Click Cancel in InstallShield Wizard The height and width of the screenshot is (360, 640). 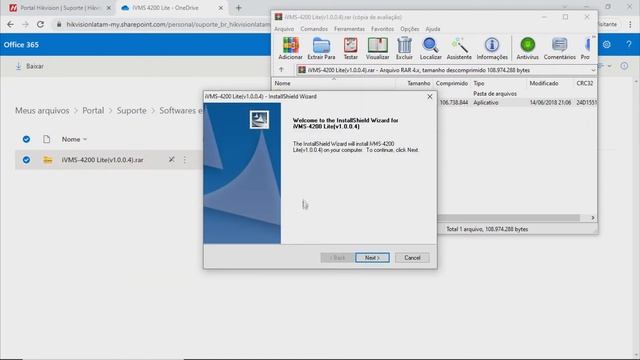(412, 258)
